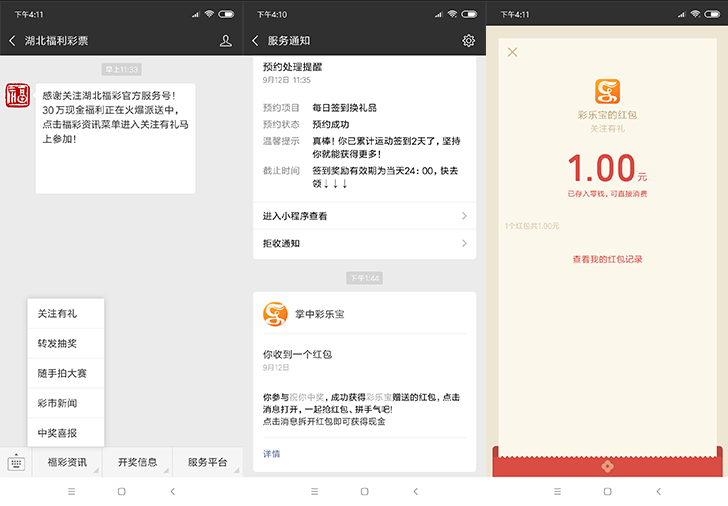Viewport: 728px width, 506px height.
Task: Tap 掌中彩乐宝 orange logo in message card
Action: (x=275, y=314)
